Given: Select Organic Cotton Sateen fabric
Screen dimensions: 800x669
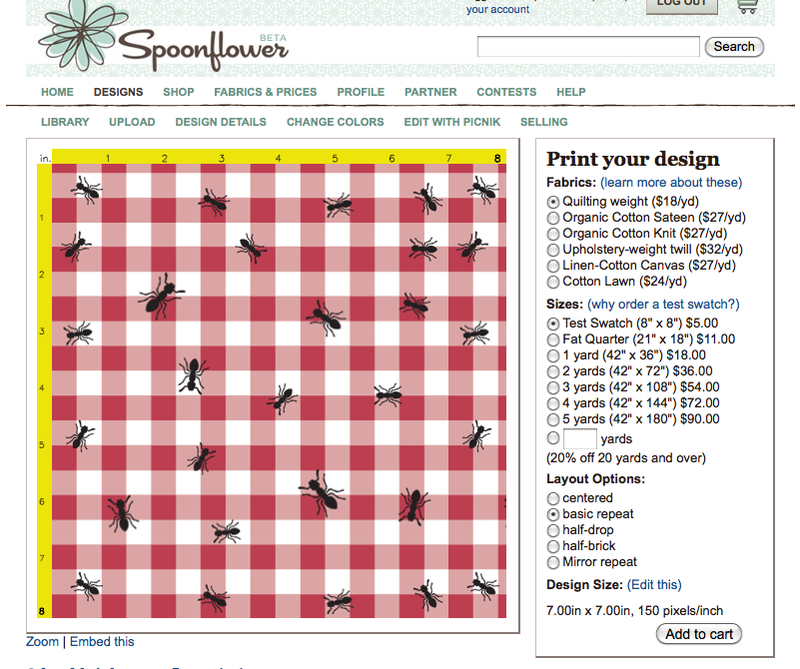Looking at the screenshot, I should (x=553, y=218).
